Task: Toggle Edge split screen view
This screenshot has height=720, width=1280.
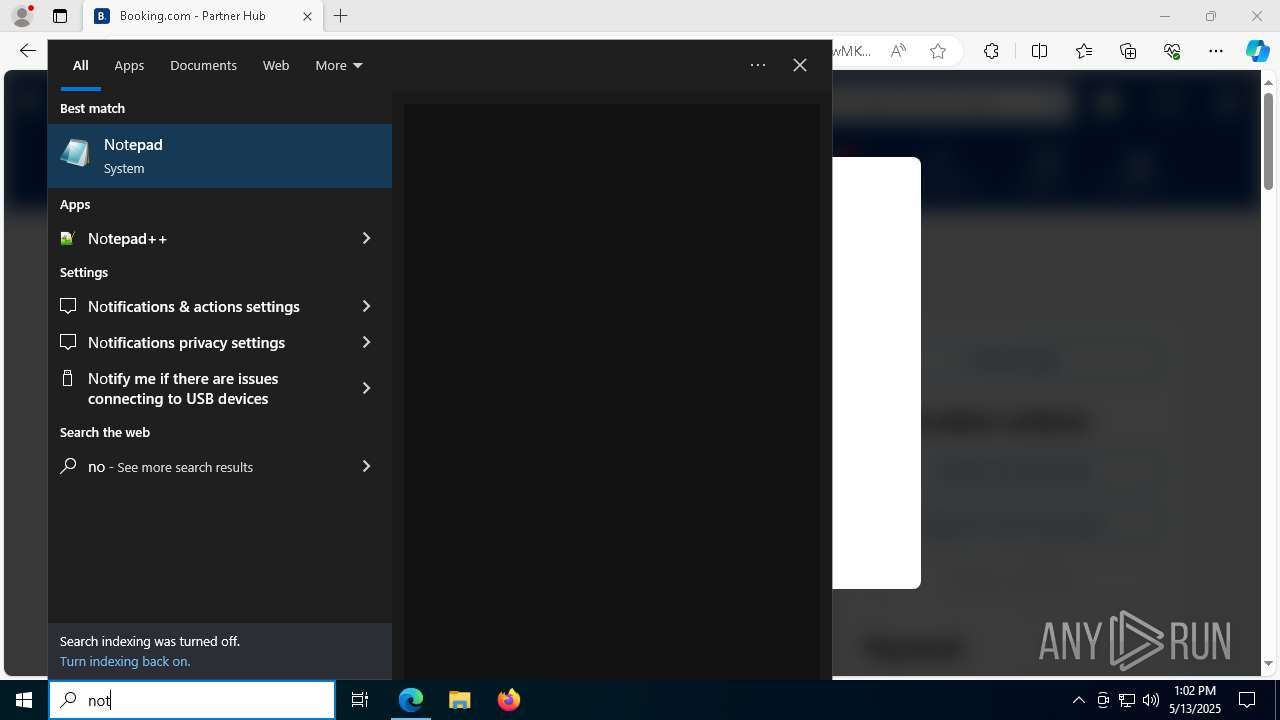Action: [x=1039, y=51]
